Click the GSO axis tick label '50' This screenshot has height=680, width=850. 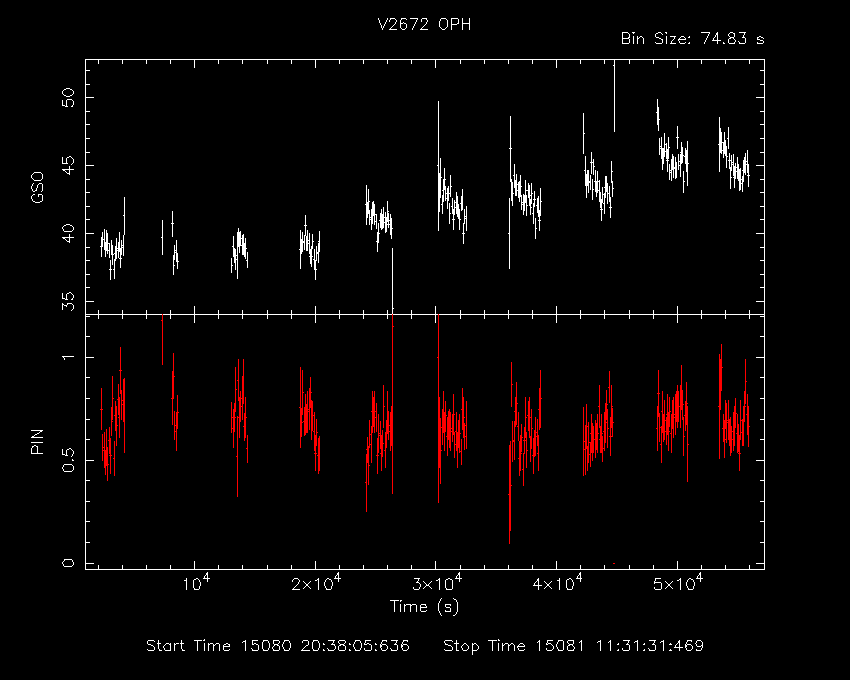pos(69,98)
